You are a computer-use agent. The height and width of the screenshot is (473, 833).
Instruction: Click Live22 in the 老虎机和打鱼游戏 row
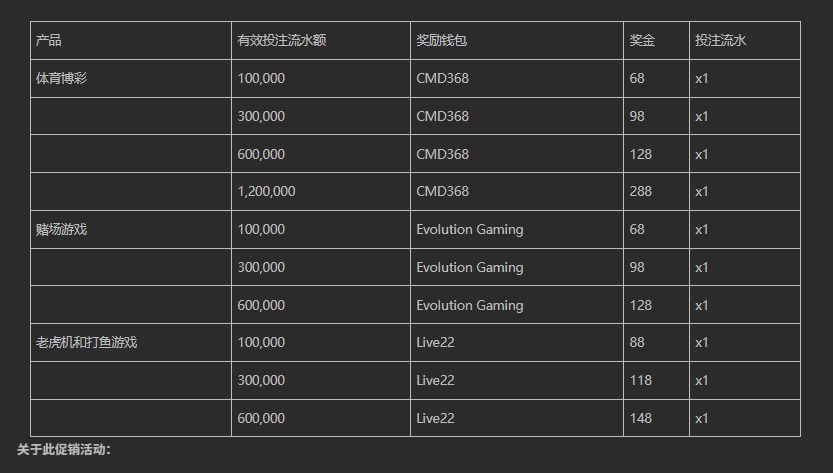pos(435,342)
